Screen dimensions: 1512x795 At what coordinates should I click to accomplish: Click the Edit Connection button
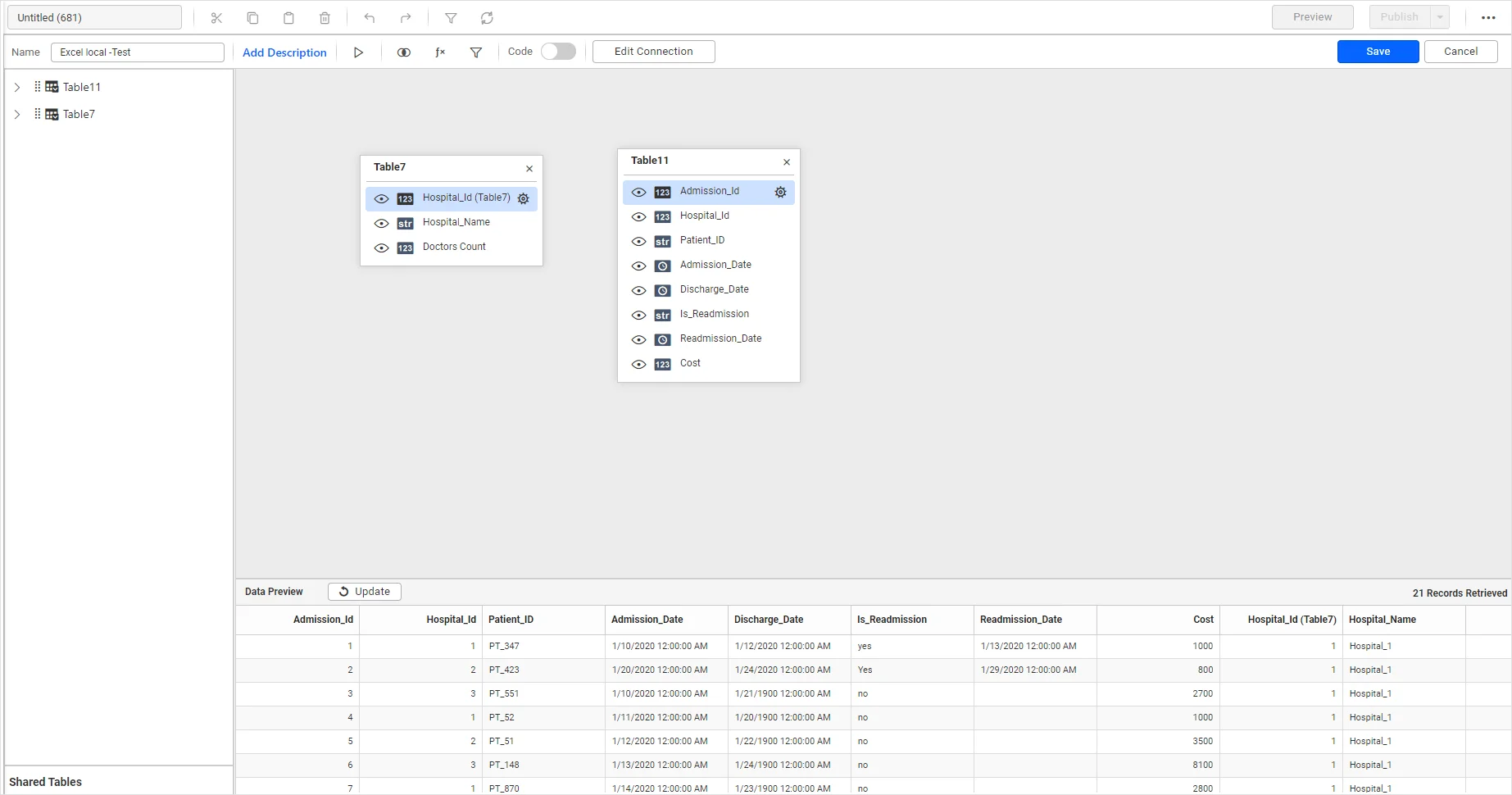653,52
